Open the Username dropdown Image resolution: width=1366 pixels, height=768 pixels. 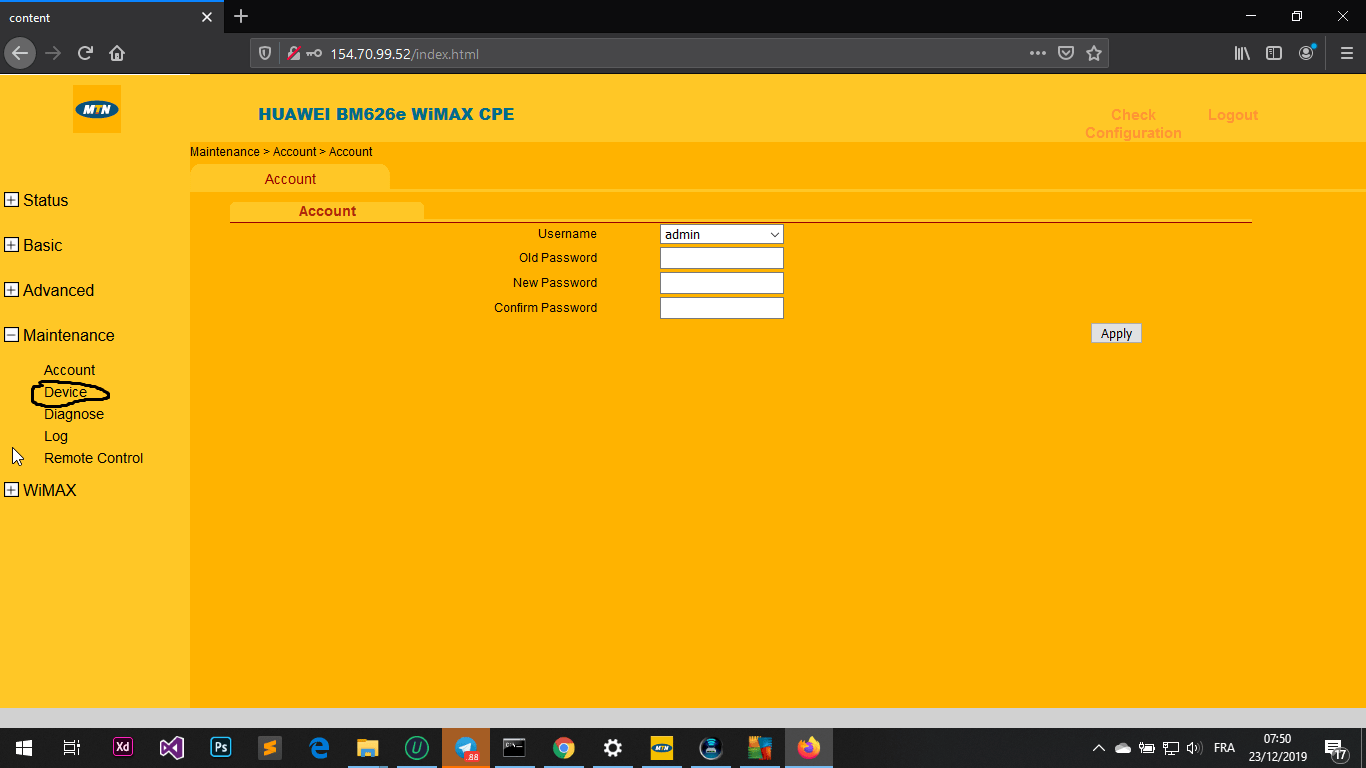[x=721, y=234]
